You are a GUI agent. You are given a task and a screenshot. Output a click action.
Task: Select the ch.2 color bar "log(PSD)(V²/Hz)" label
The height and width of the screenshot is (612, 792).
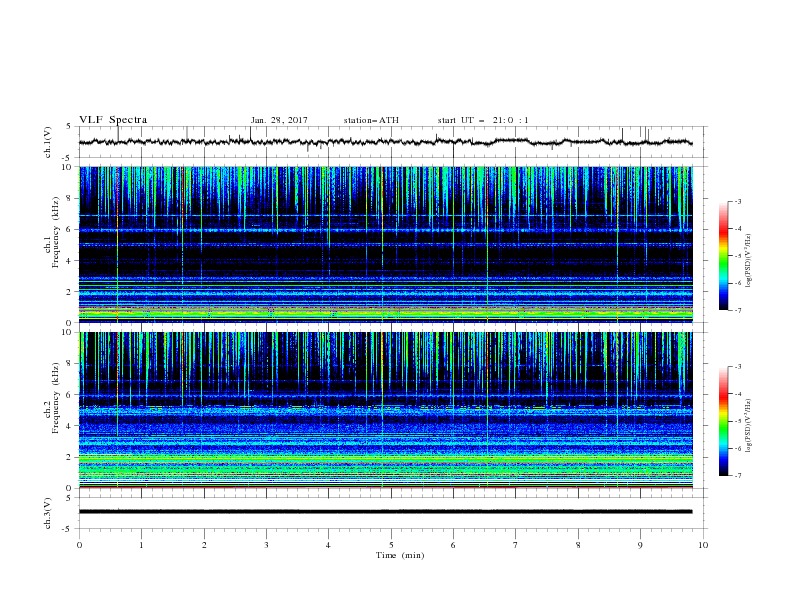point(748,426)
